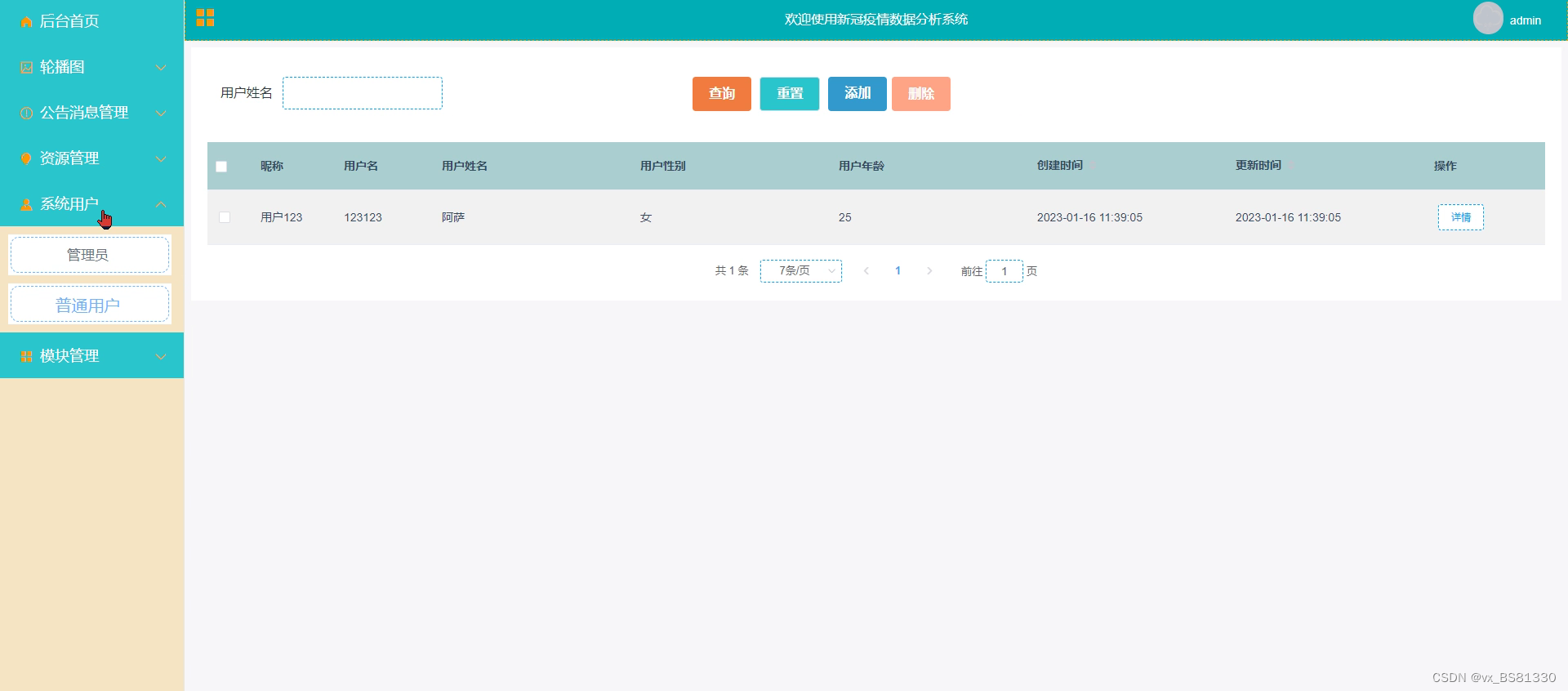This screenshot has height=691, width=1568.
Task: Focus the 用户姓名 search input
Action: (363, 93)
